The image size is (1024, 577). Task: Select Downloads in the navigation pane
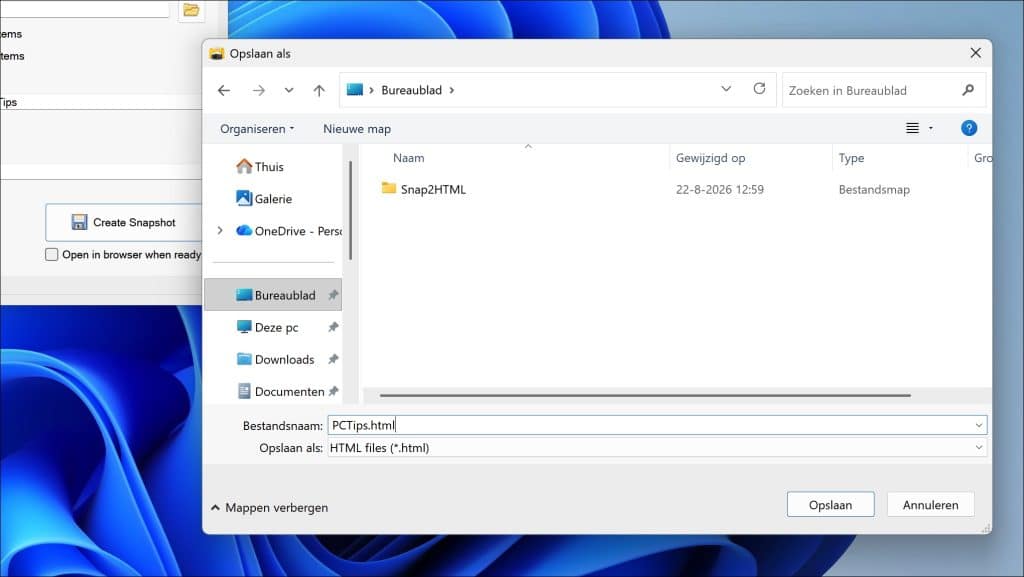[x=275, y=359]
